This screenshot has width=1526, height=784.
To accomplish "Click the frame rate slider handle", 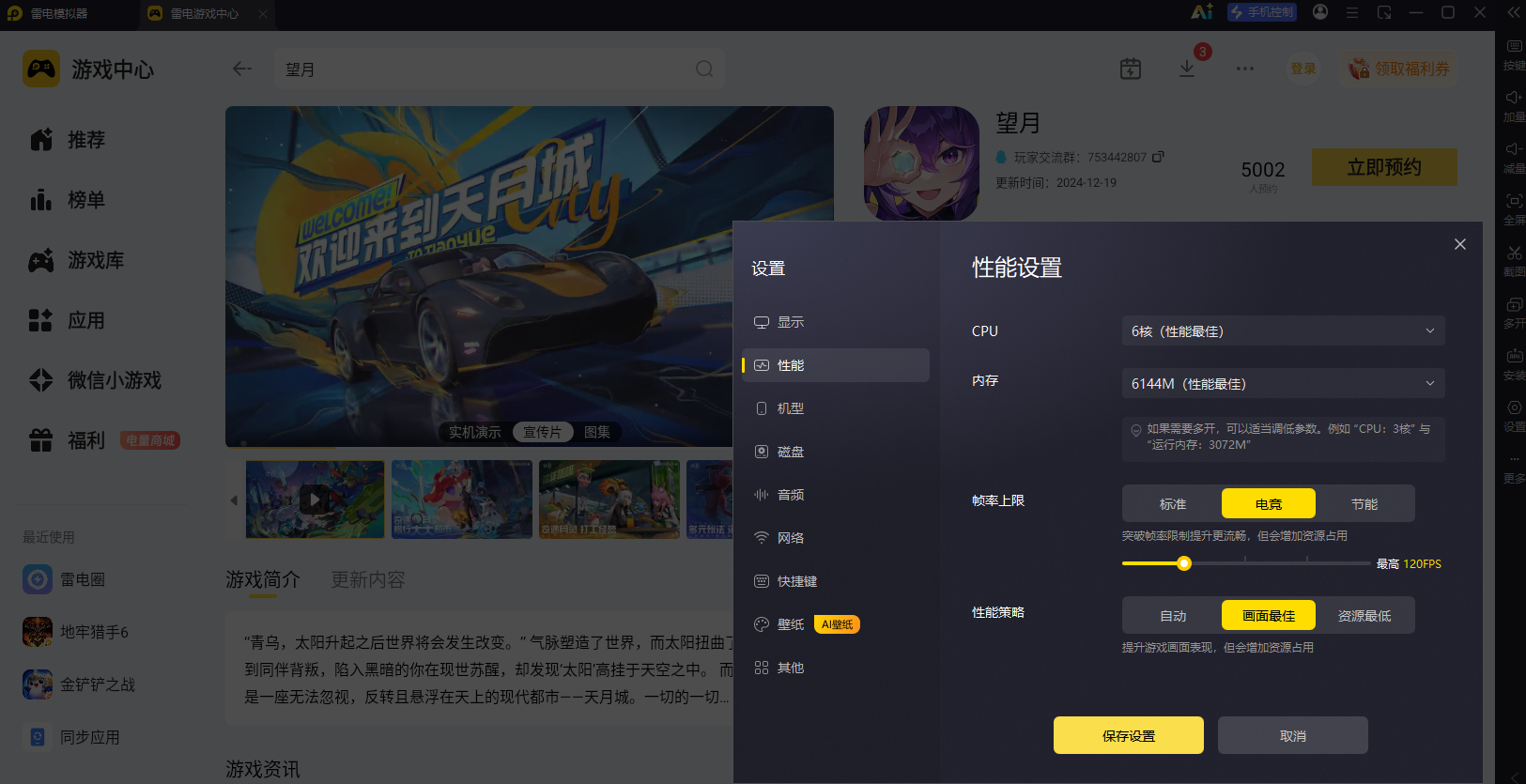I will coord(1184,563).
